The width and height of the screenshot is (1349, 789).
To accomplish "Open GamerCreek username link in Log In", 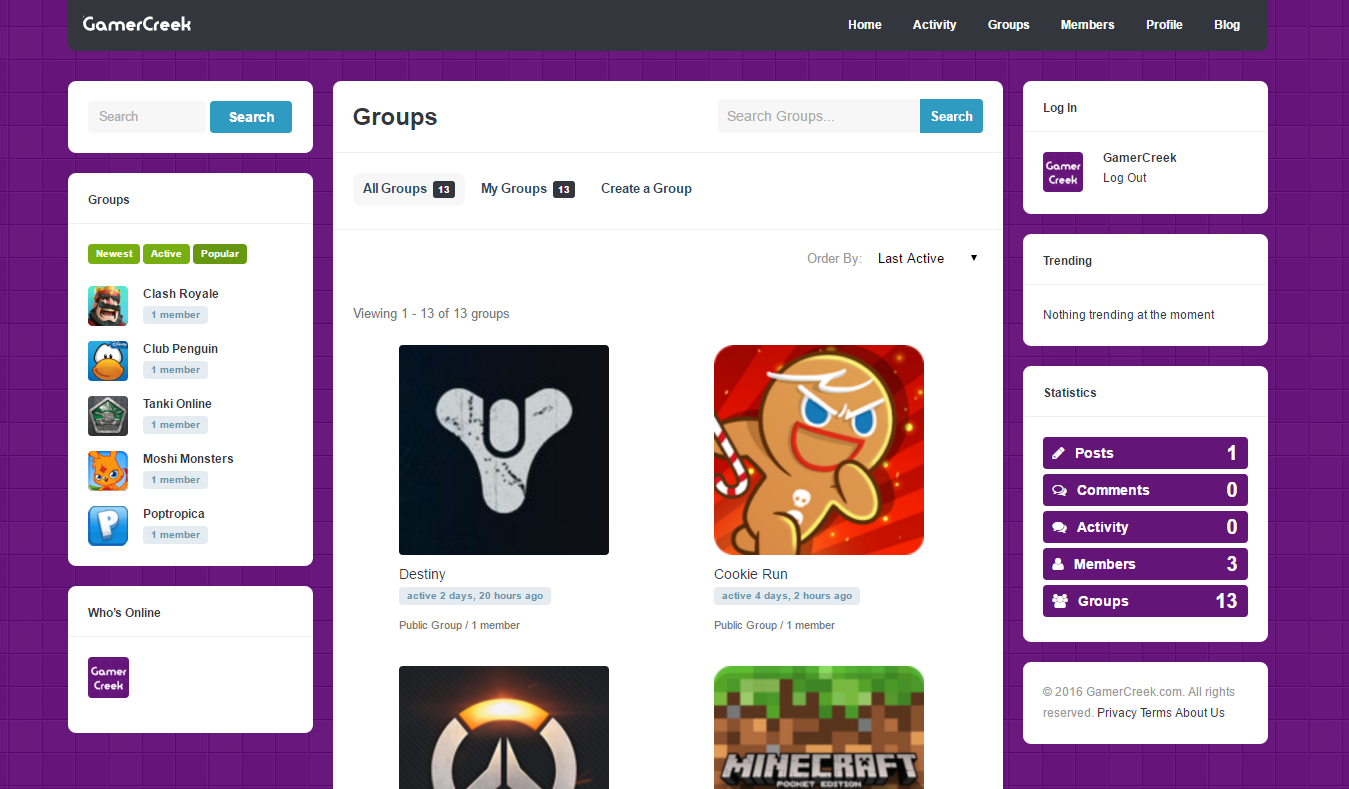I will (x=1140, y=158).
